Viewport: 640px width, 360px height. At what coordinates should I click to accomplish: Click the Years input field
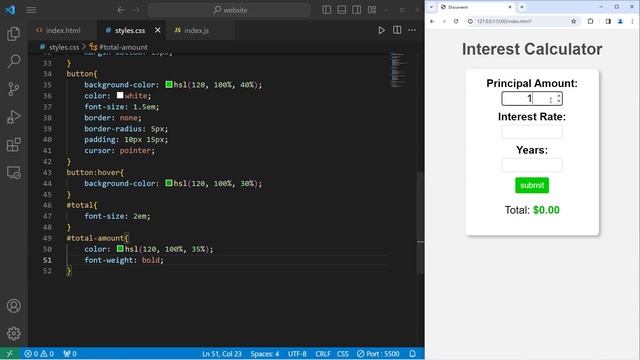click(x=532, y=165)
